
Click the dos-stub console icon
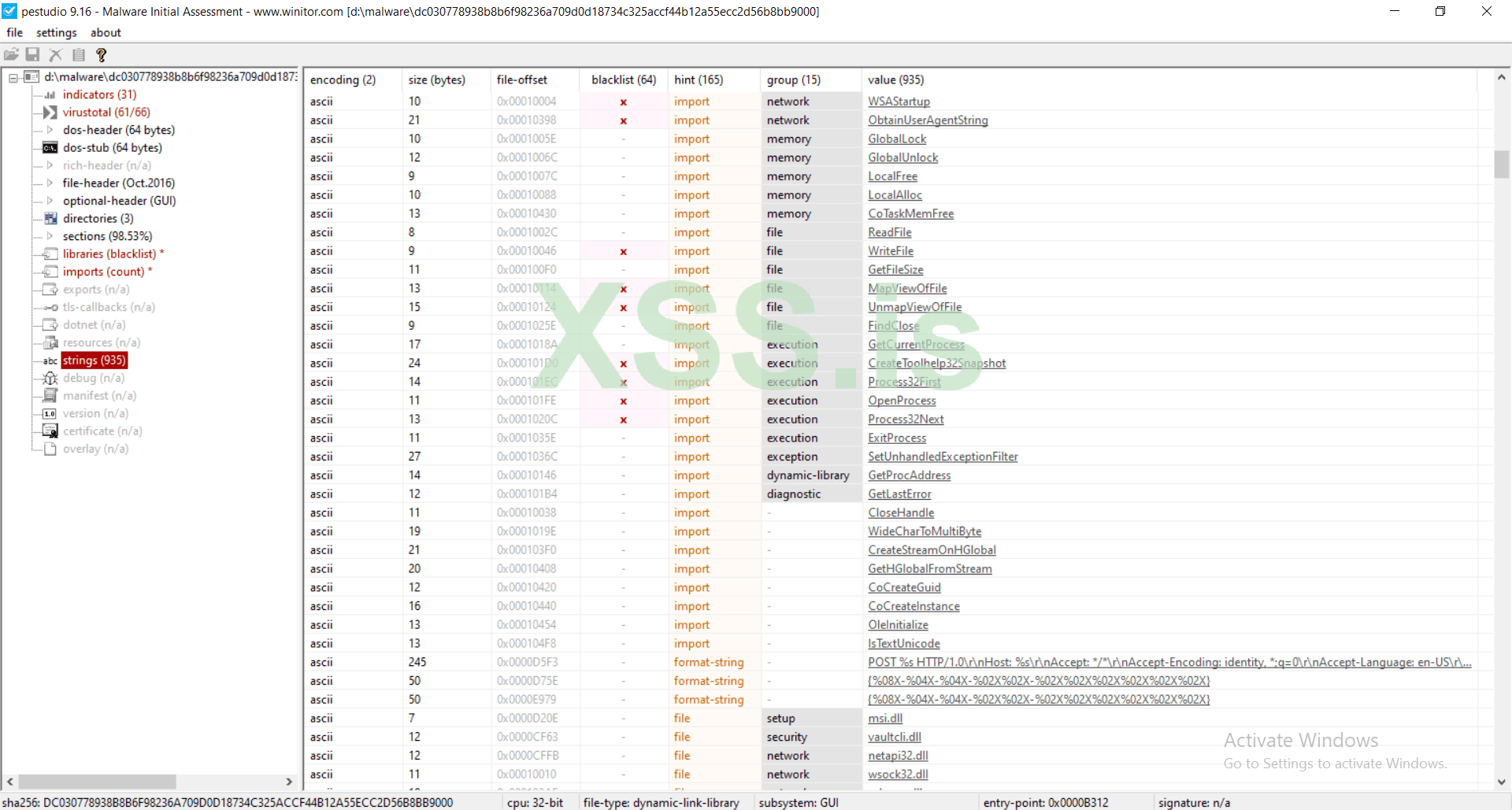[x=50, y=148]
